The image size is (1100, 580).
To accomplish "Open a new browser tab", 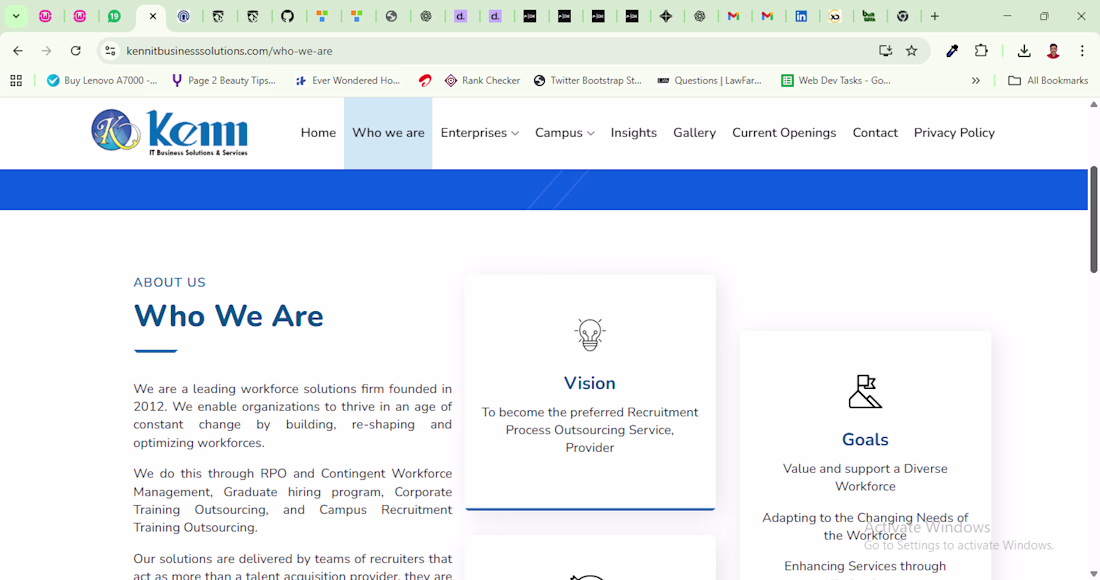I will pyautogui.click(x=934, y=16).
